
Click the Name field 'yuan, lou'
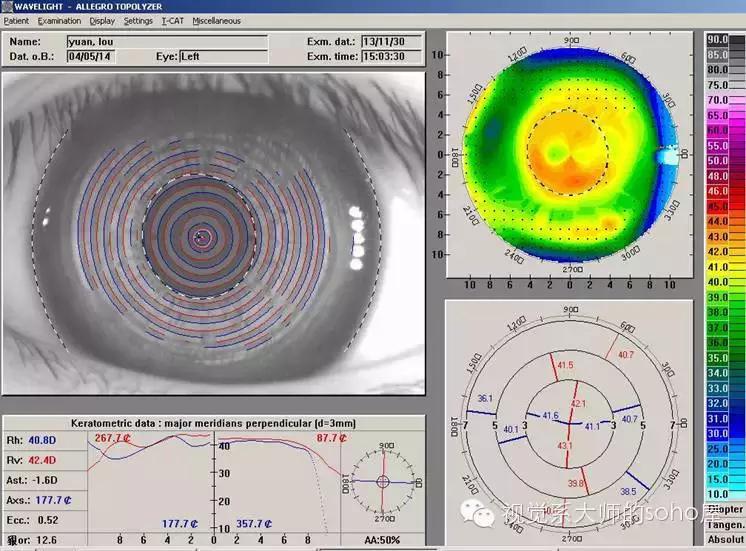pos(167,42)
